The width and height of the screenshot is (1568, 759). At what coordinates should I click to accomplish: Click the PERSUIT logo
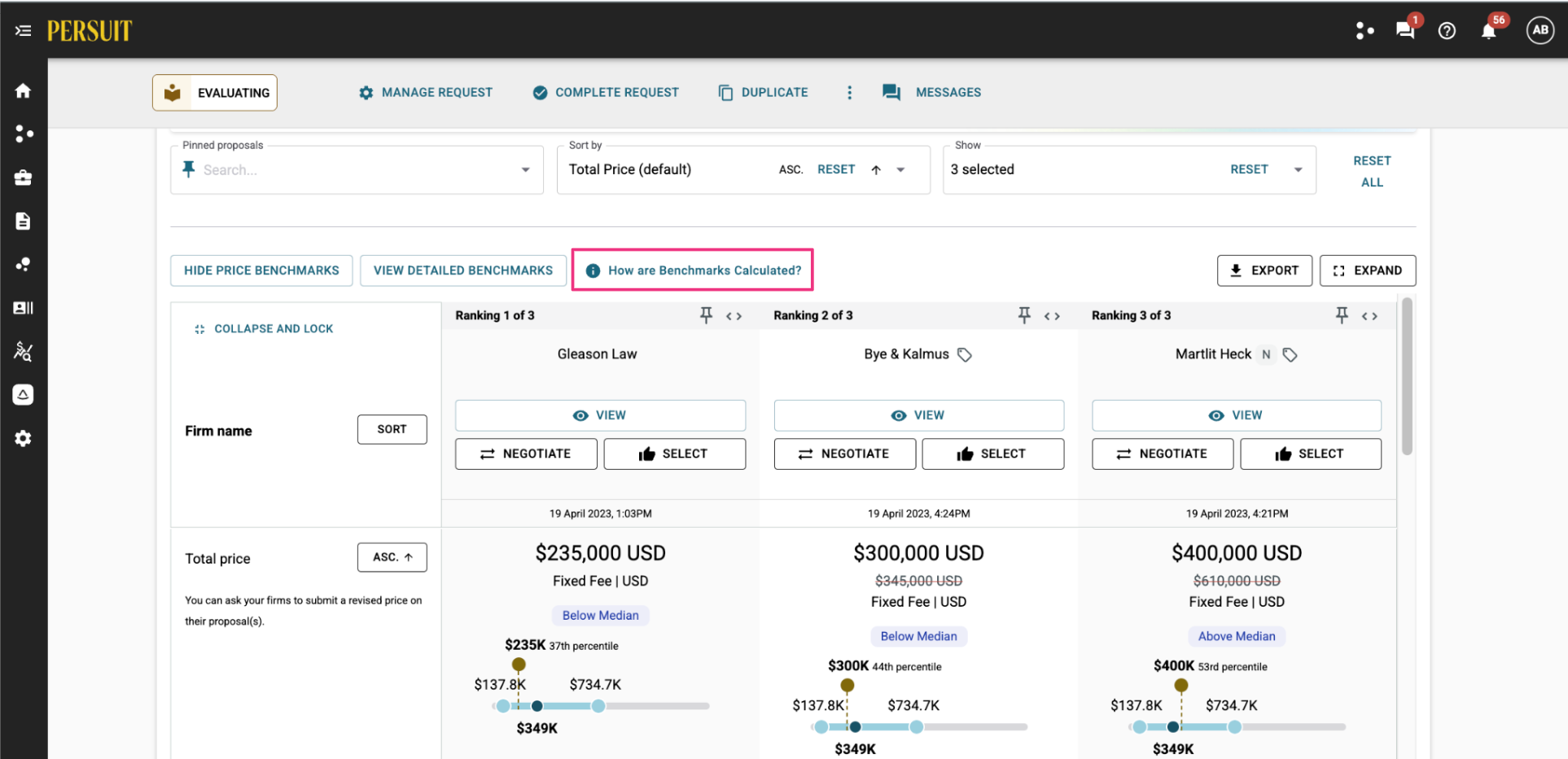pyautogui.click(x=90, y=31)
